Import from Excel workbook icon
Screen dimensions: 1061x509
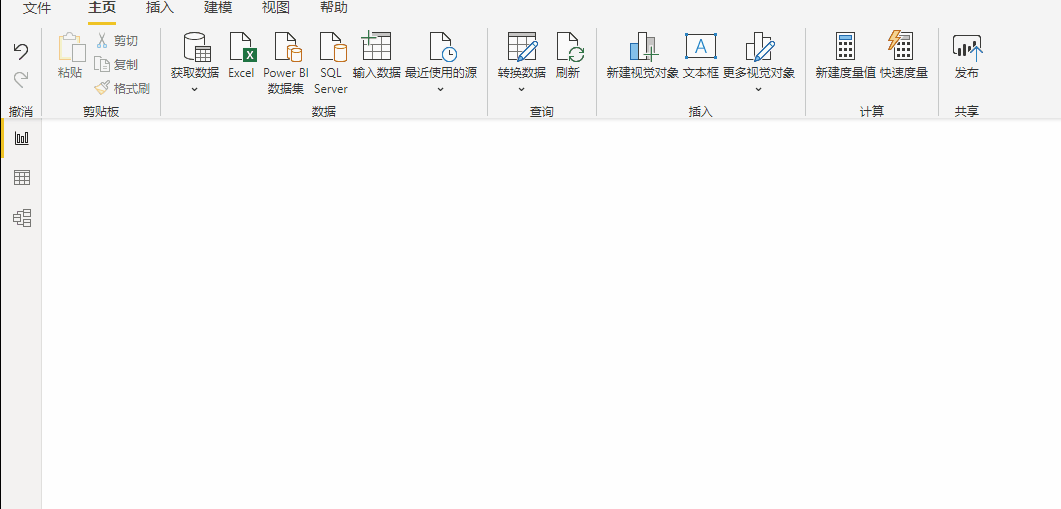(x=242, y=47)
